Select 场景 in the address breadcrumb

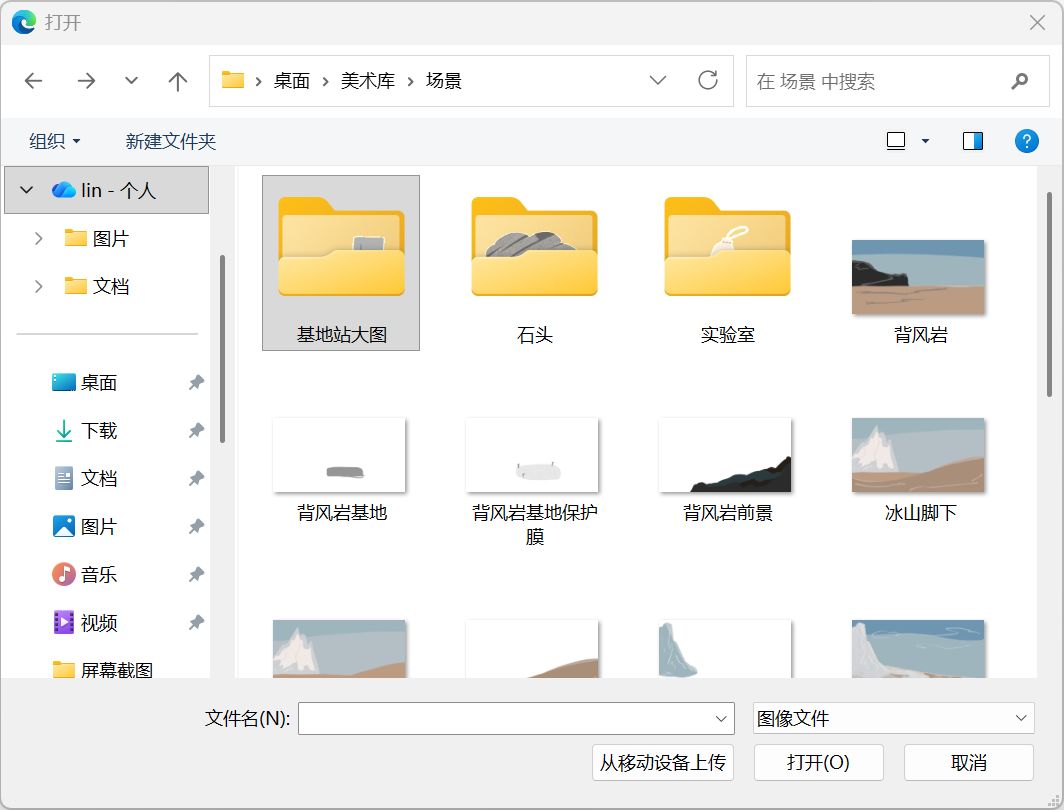tap(444, 81)
